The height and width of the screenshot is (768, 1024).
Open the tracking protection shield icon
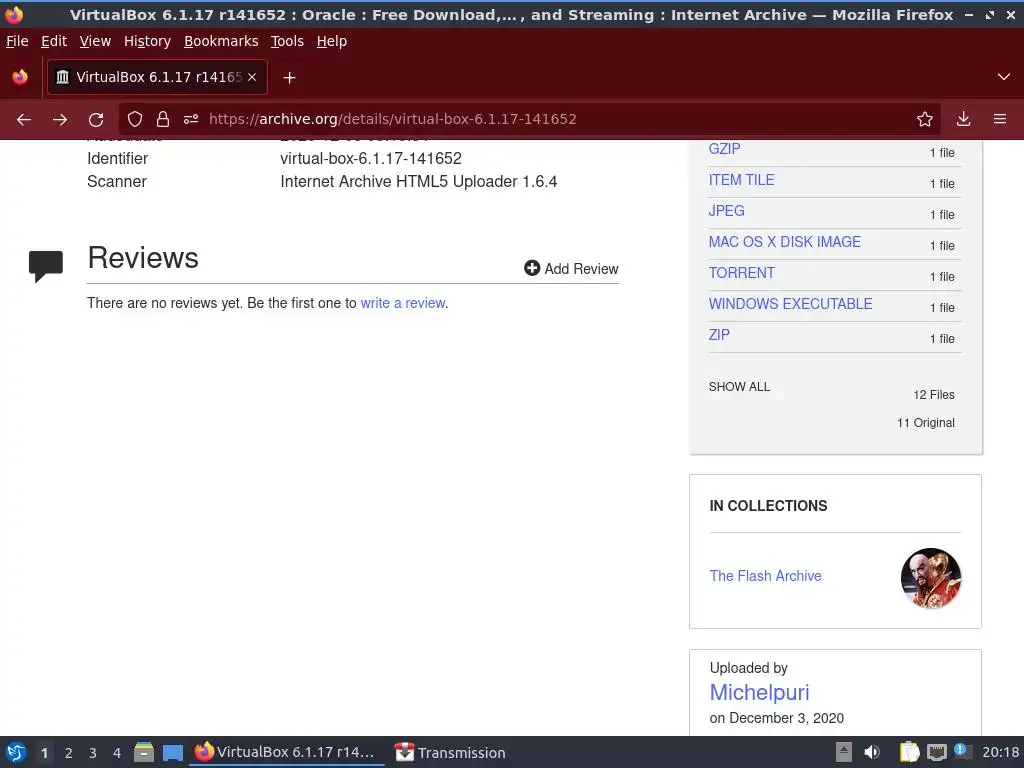[x=135, y=120]
